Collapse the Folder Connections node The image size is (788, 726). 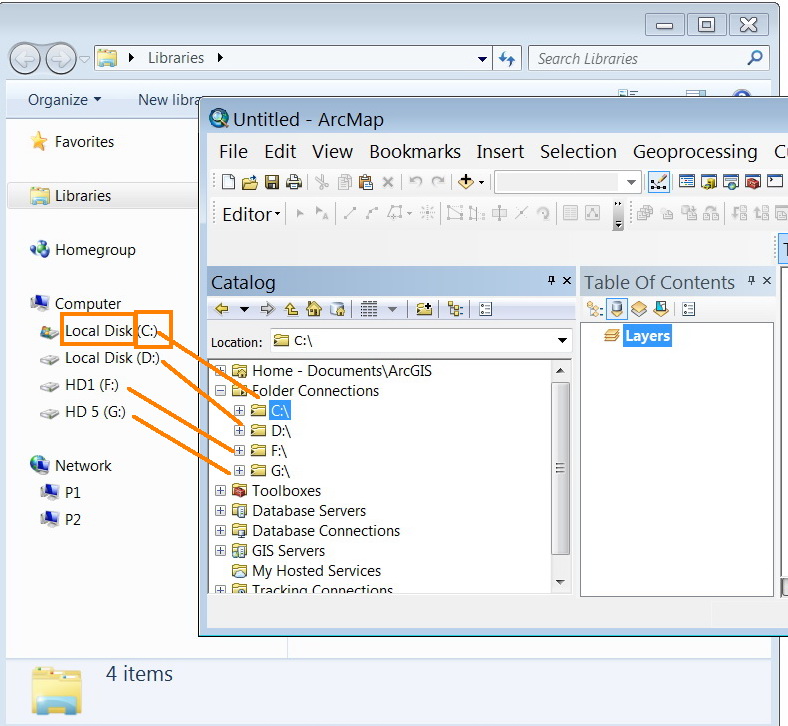click(x=220, y=390)
